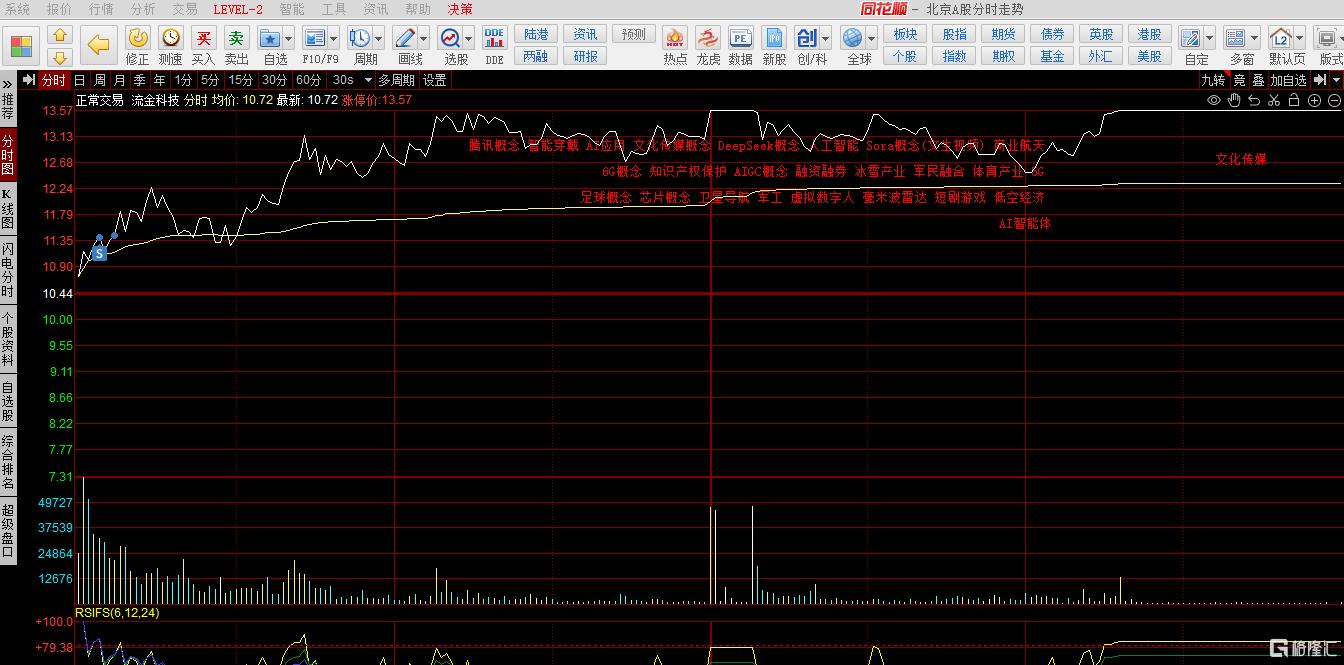
Task: Toggle the eye visibility icon above chart
Action: (1214, 100)
